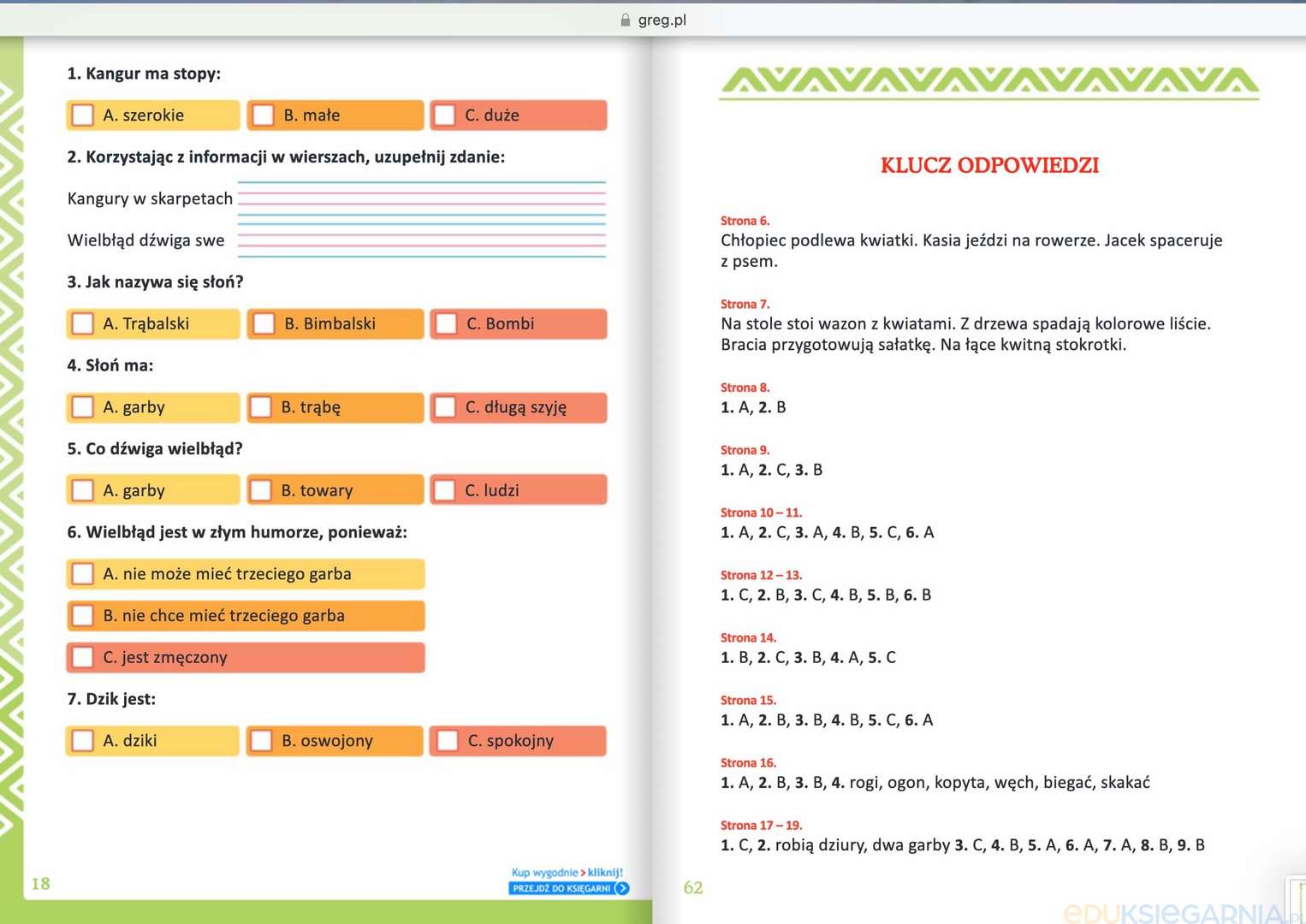Open the 'PRZEJDŹ DO KSIĘGARNI' button

coord(568,888)
